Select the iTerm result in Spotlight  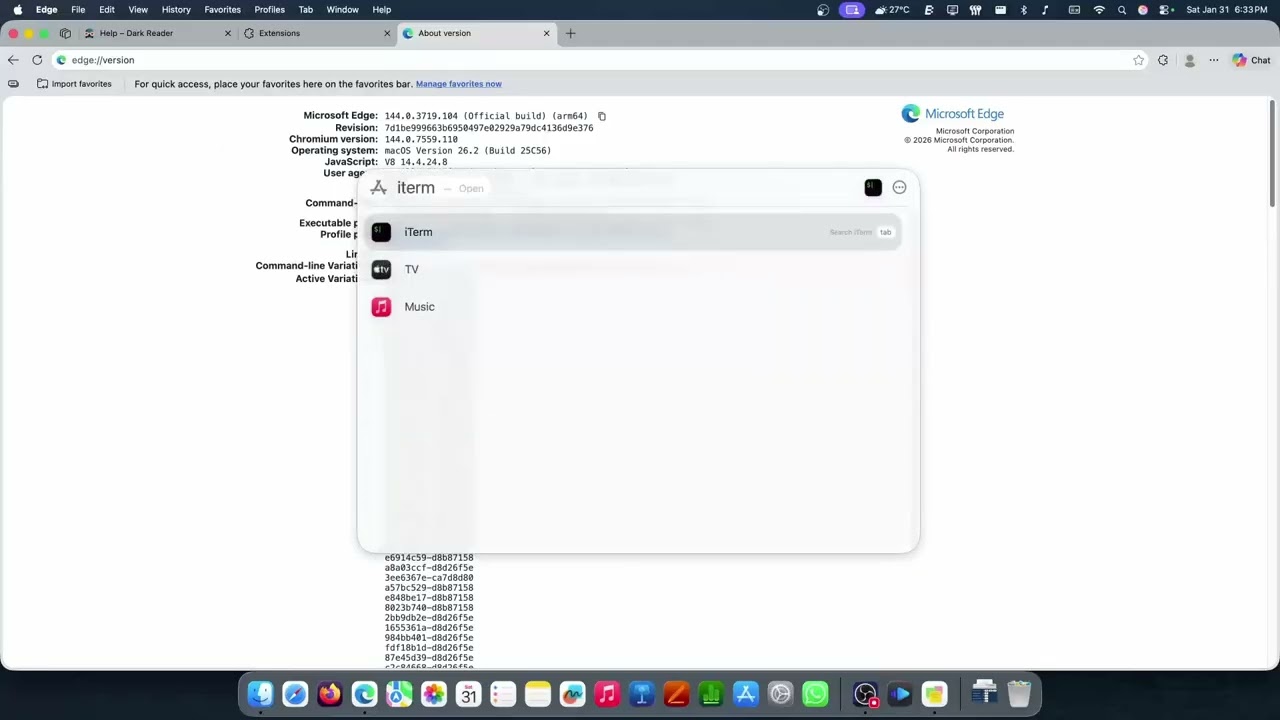(x=633, y=232)
